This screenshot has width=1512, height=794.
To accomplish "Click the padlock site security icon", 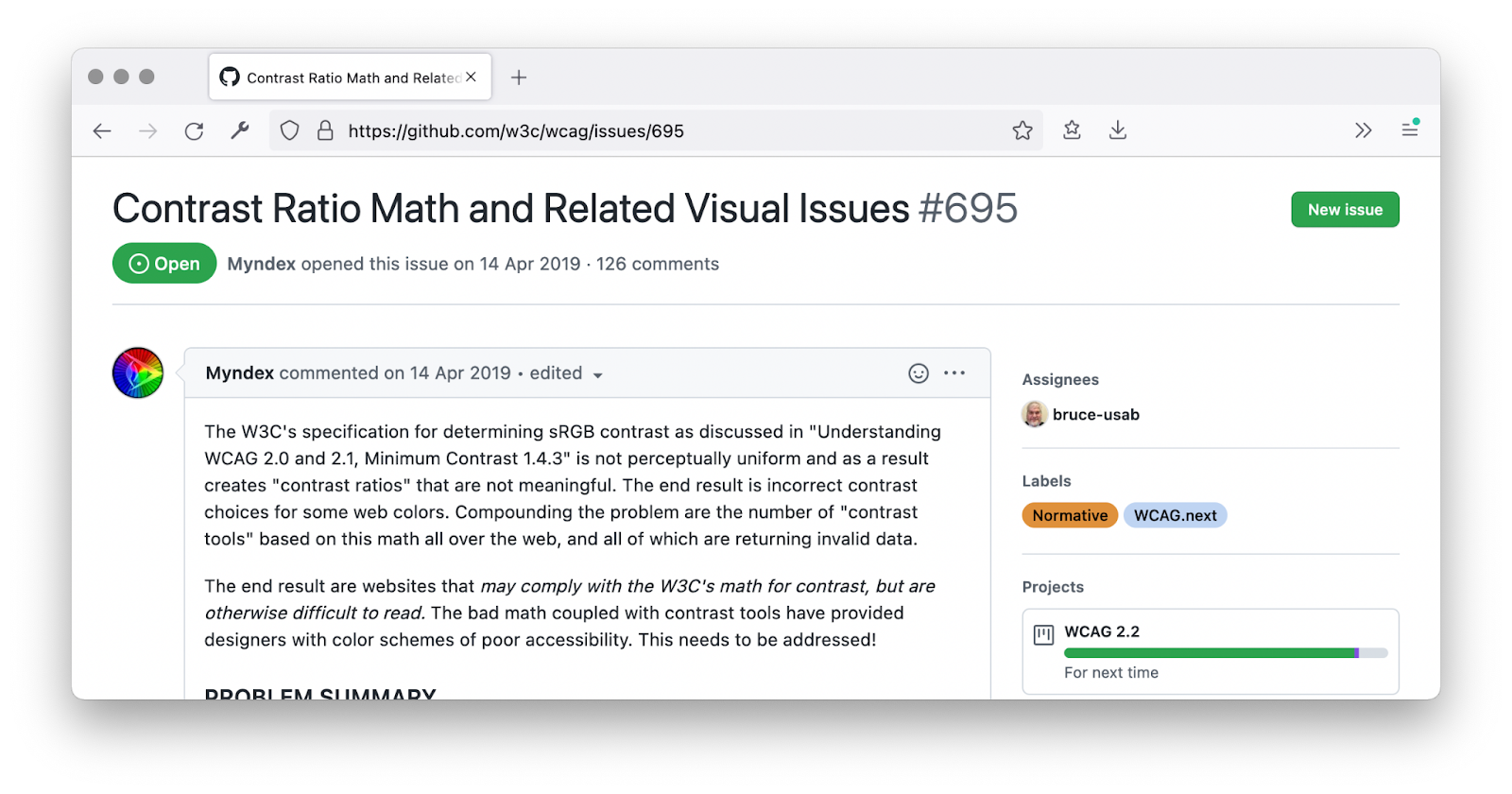I will coord(325,130).
